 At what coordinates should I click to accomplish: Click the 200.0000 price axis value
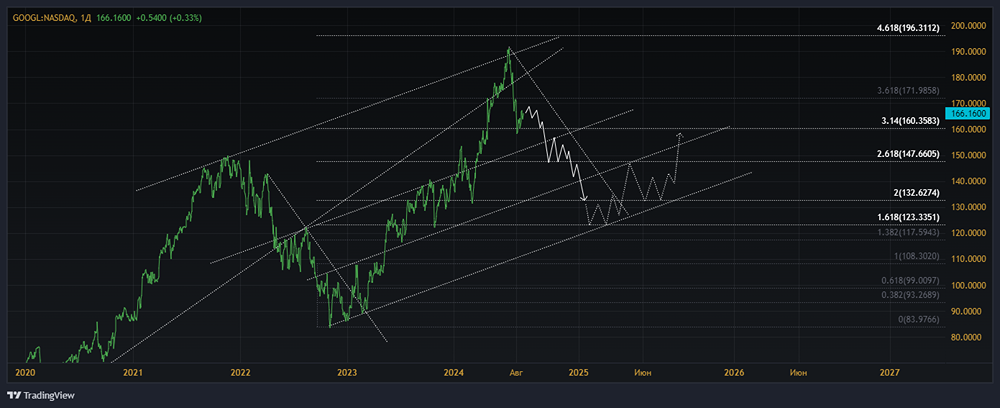click(967, 26)
